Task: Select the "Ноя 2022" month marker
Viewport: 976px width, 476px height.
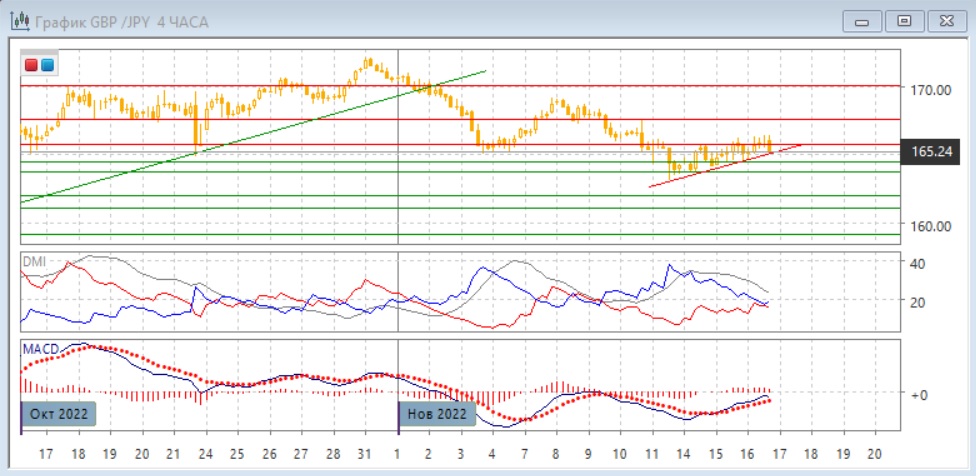Action: point(437,413)
